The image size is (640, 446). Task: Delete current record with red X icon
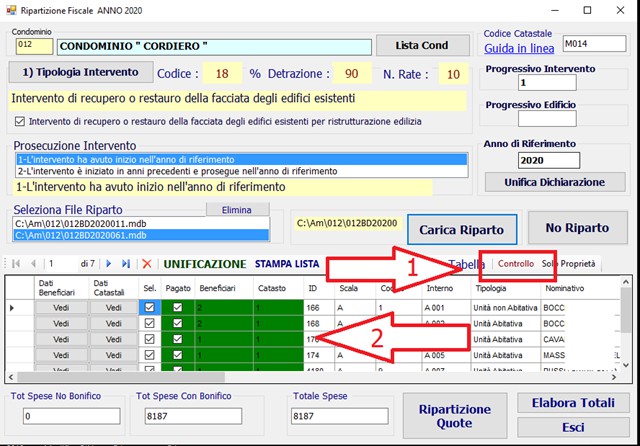[x=147, y=264]
